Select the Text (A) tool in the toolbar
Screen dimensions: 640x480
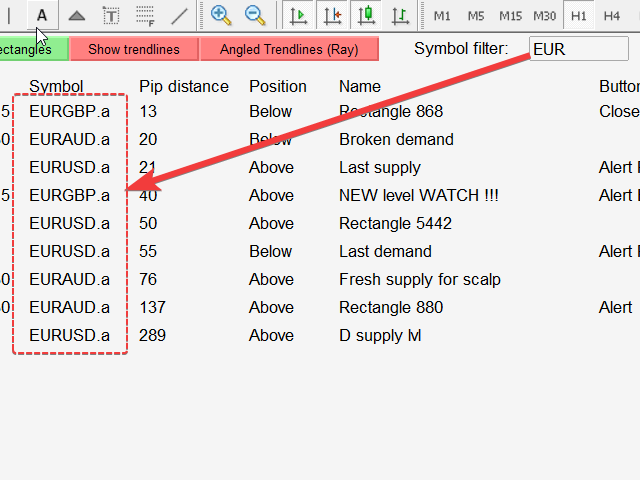pos(42,16)
